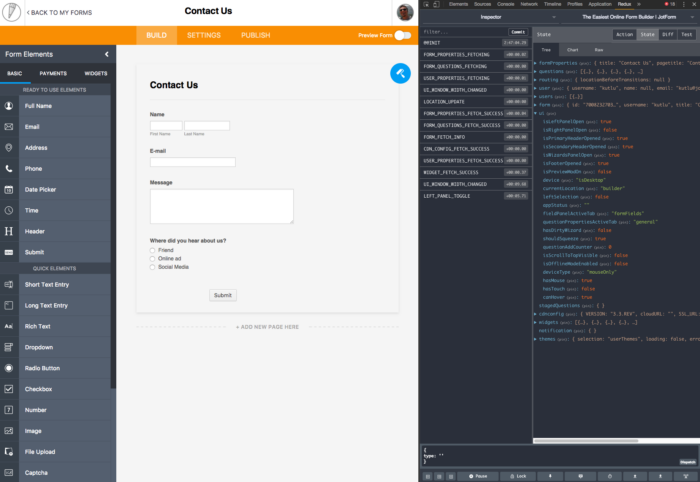Toggle Pause recording in Redux DevTools

(x=478, y=476)
